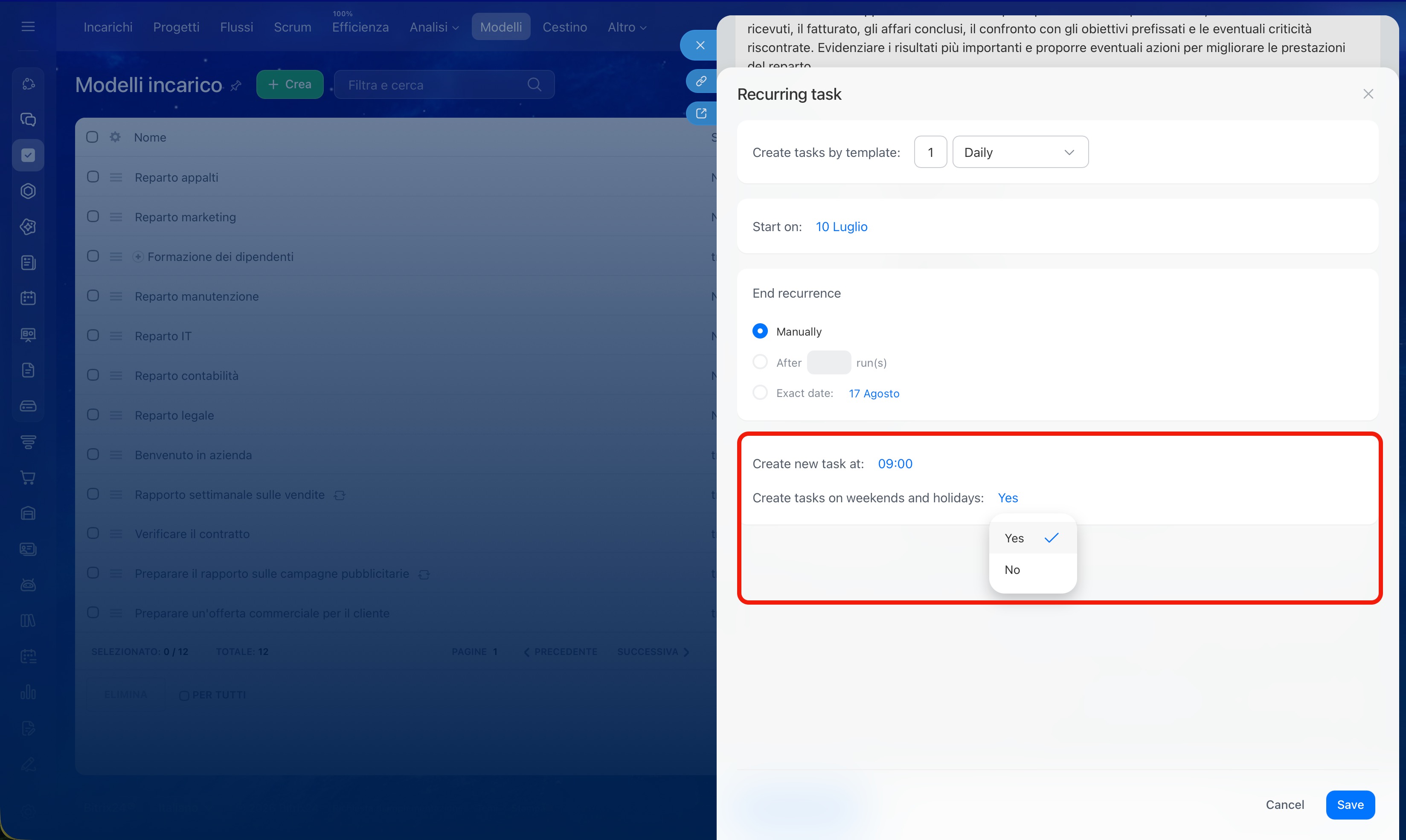Expand the Altro menu dropdown
1406x840 pixels.
pyautogui.click(x=627, y=27)
